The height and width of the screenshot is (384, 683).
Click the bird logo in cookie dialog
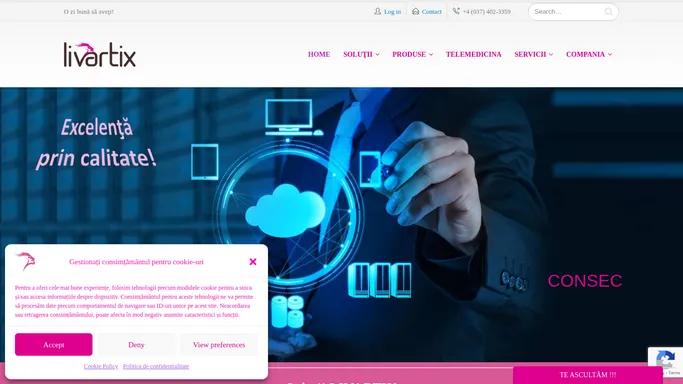pos(26,261)
